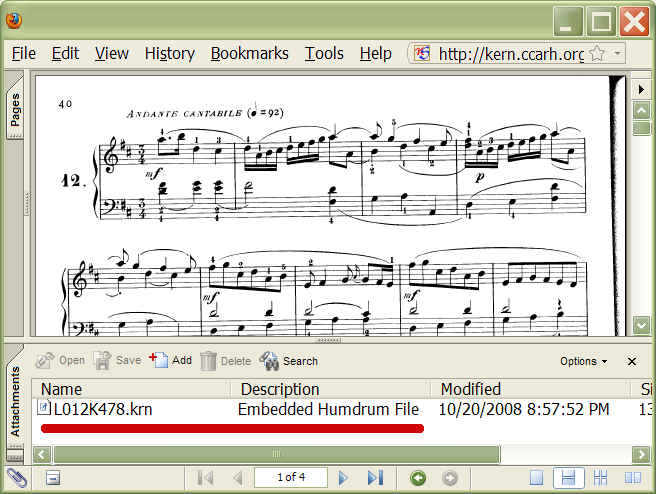Jump to the last page
The width and height of the screenshot is (656, 494).
pyautogui.click(x=375, y=478)
